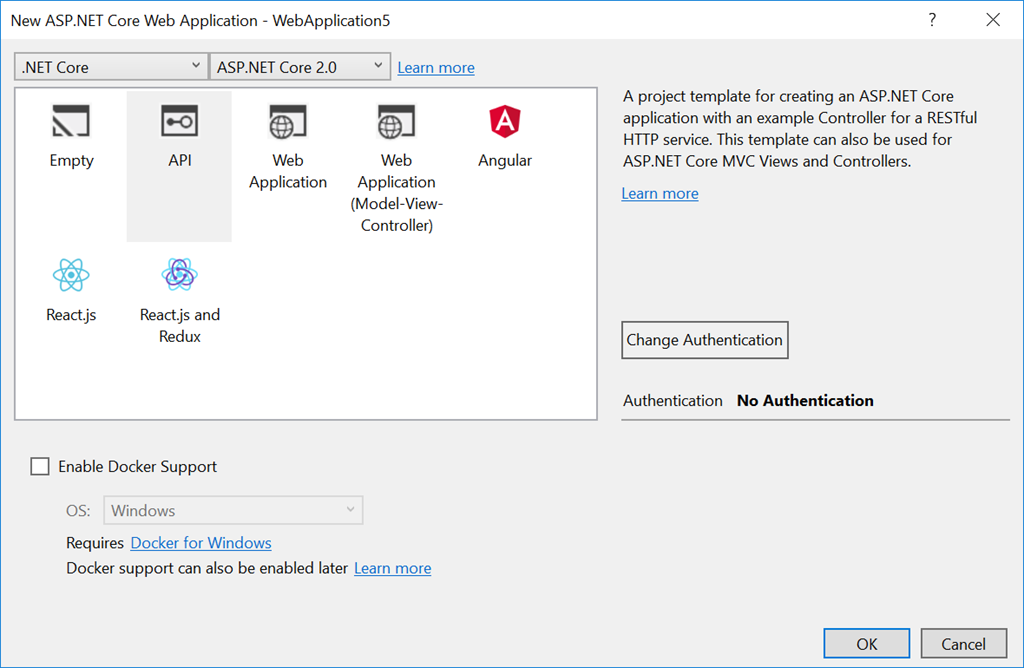This screenshot has height=668, width=1024.
Task: Select the React.js template icon
Action: coord(71,275)
